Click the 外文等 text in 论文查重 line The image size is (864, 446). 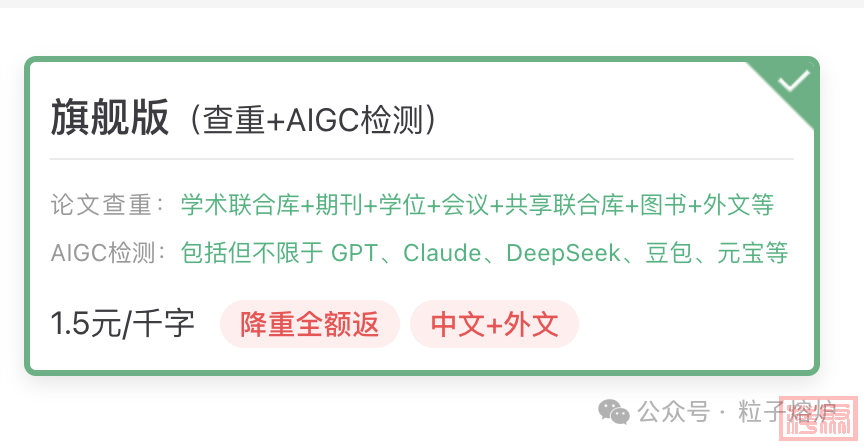point(738,205)
